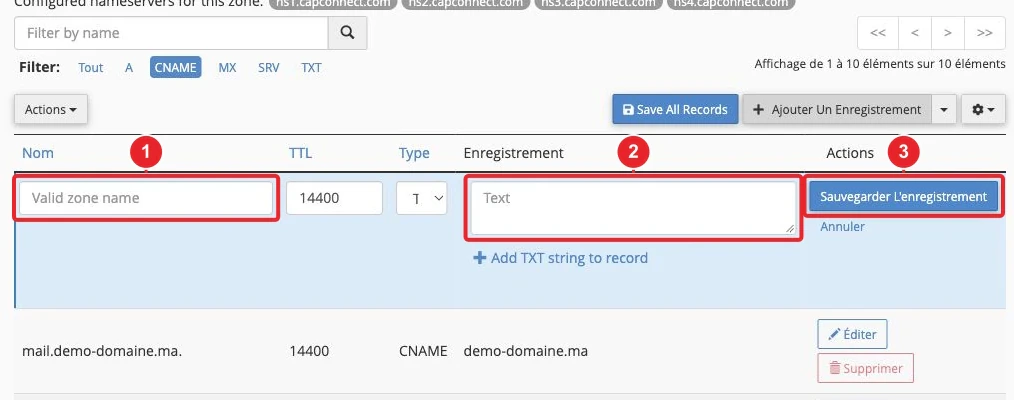Image resolution: width=1014 pixels, height=400 pixels.
Task: Click the Text record textarea
Action: [x=633, y=208]
